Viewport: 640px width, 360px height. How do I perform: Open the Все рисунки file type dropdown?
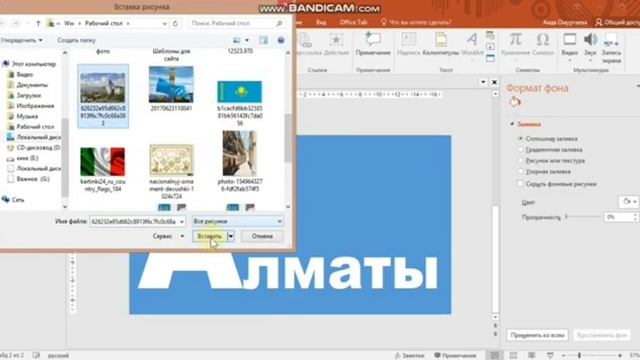238,221
